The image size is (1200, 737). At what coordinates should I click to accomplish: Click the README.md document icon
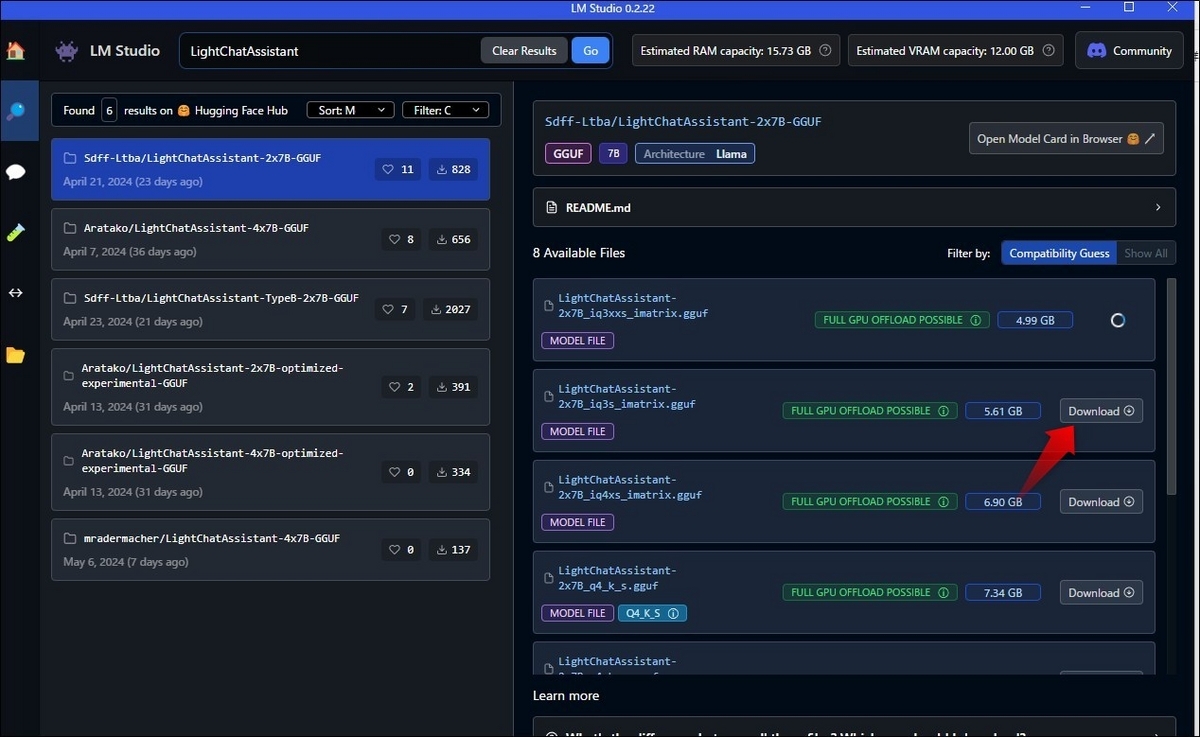point(551,208)
